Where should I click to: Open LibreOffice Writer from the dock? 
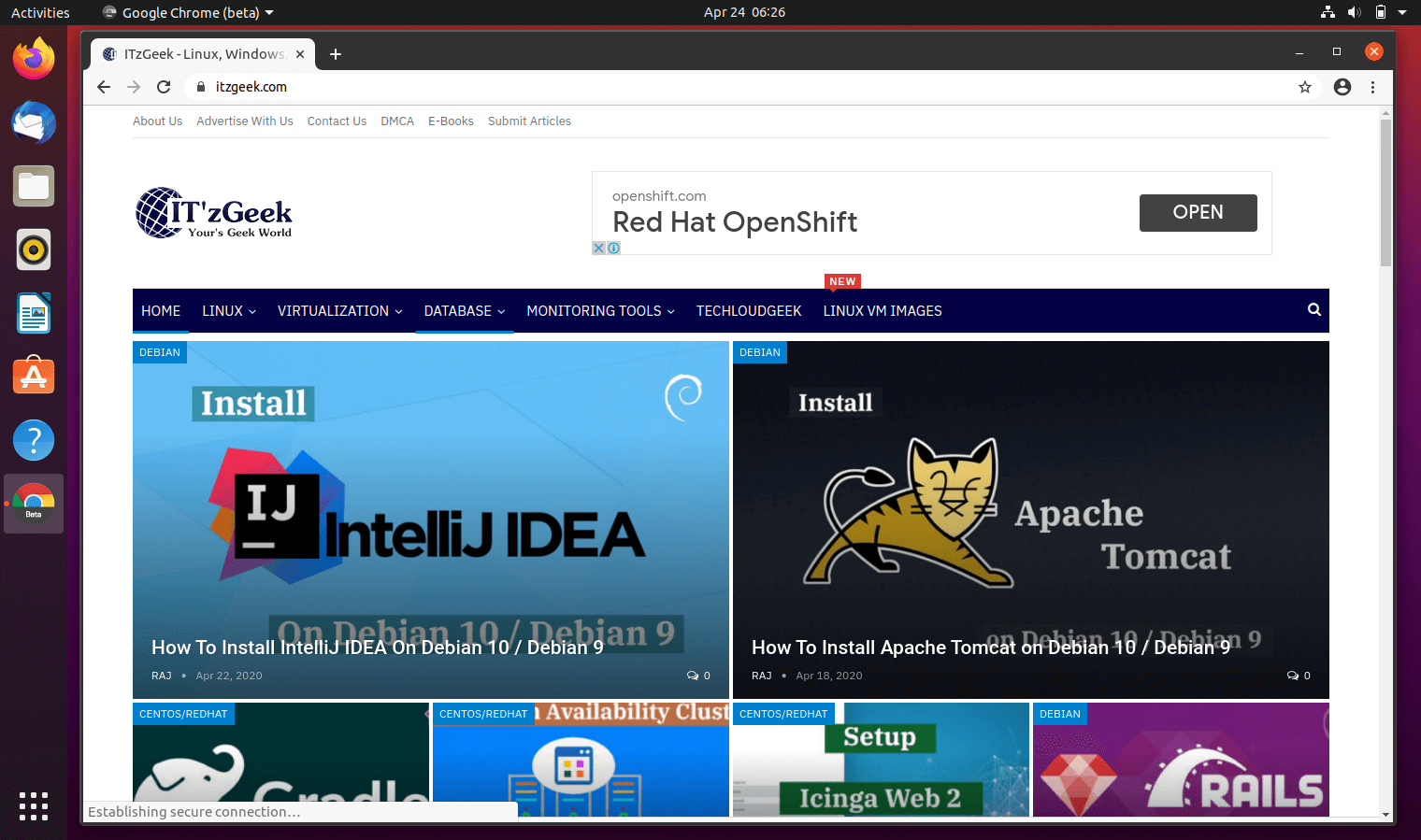tap(34, 313)
